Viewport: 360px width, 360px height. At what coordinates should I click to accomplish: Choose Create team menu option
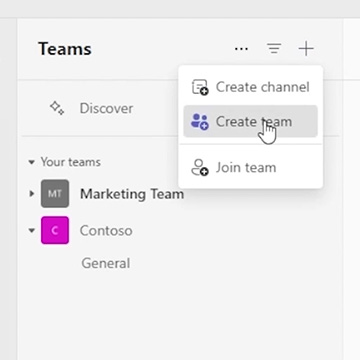pos(250,121)
